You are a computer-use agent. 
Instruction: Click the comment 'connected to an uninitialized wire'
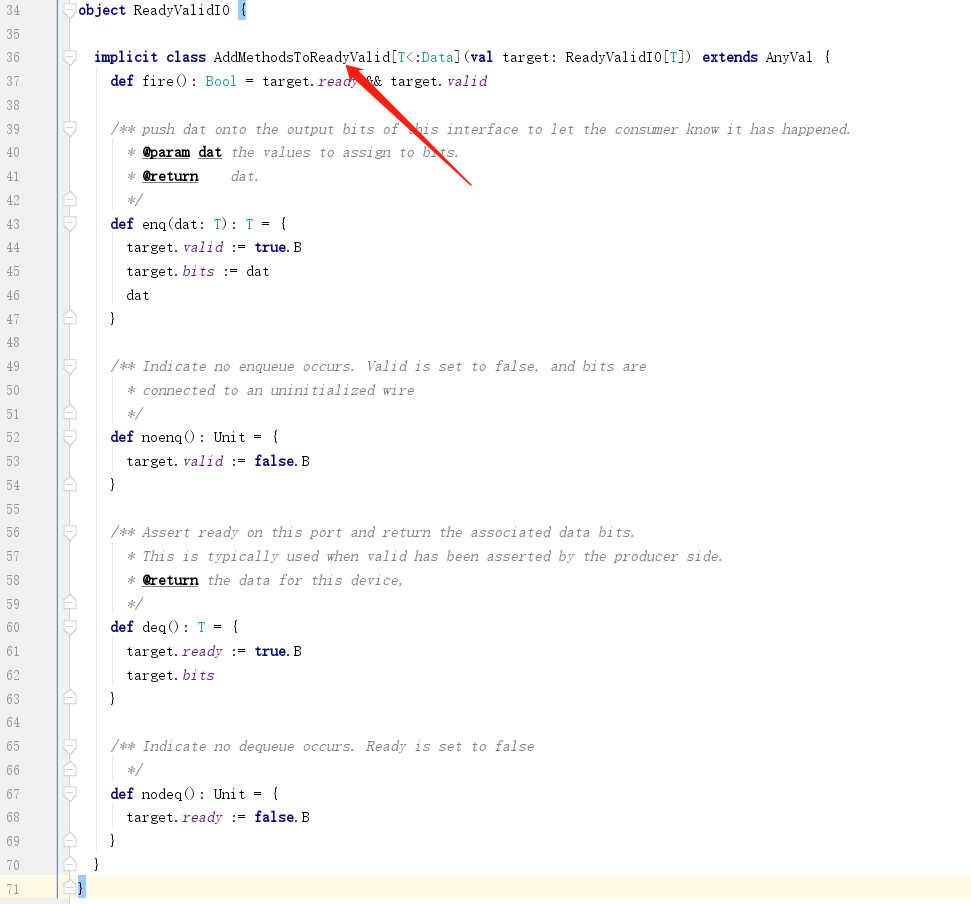pos(278,390)
